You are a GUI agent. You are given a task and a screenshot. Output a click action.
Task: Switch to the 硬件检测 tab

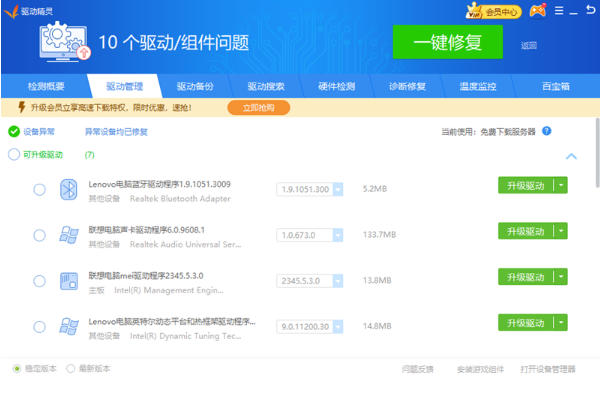click(x=337, y=86)
